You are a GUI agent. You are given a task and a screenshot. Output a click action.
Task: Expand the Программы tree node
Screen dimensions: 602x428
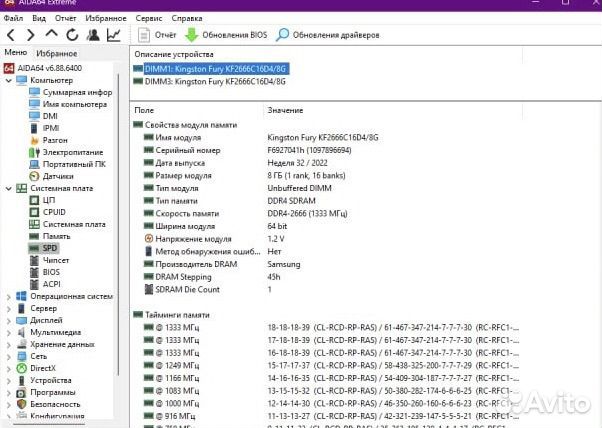(x=8, y=392)
